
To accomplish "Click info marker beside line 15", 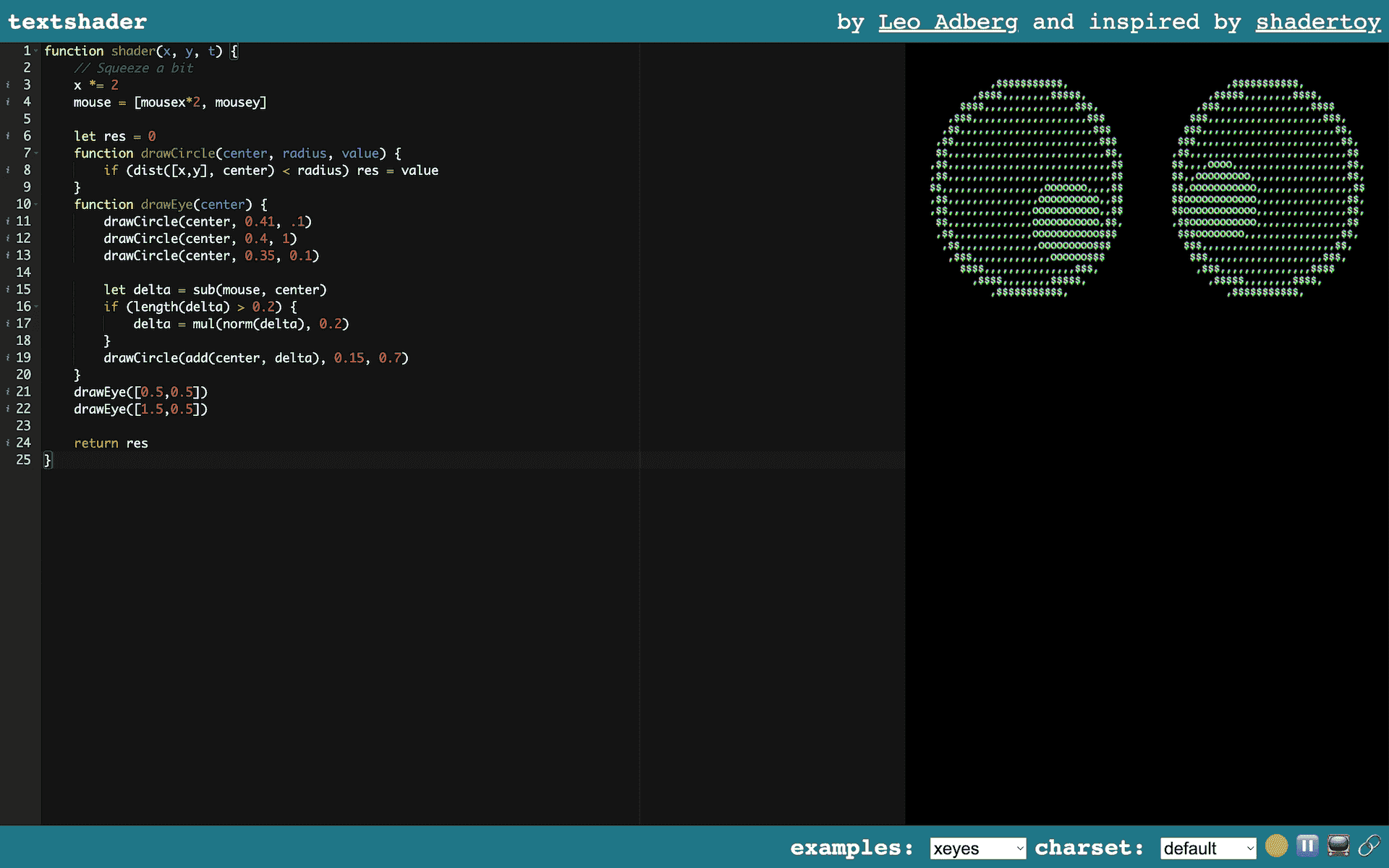I will pos(8,289).
